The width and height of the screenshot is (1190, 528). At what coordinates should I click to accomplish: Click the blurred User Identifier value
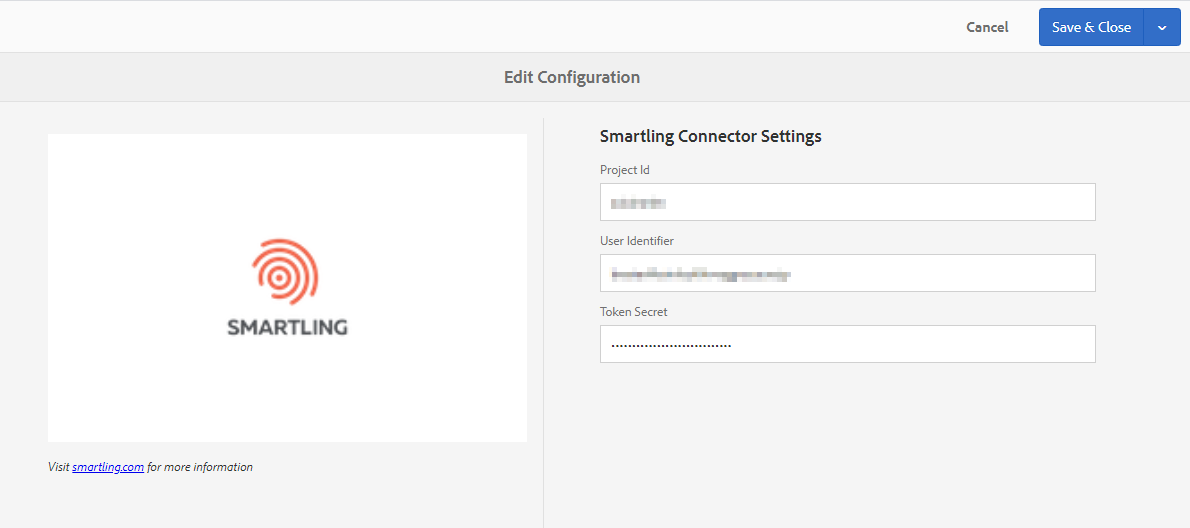[x=701, y=276]
